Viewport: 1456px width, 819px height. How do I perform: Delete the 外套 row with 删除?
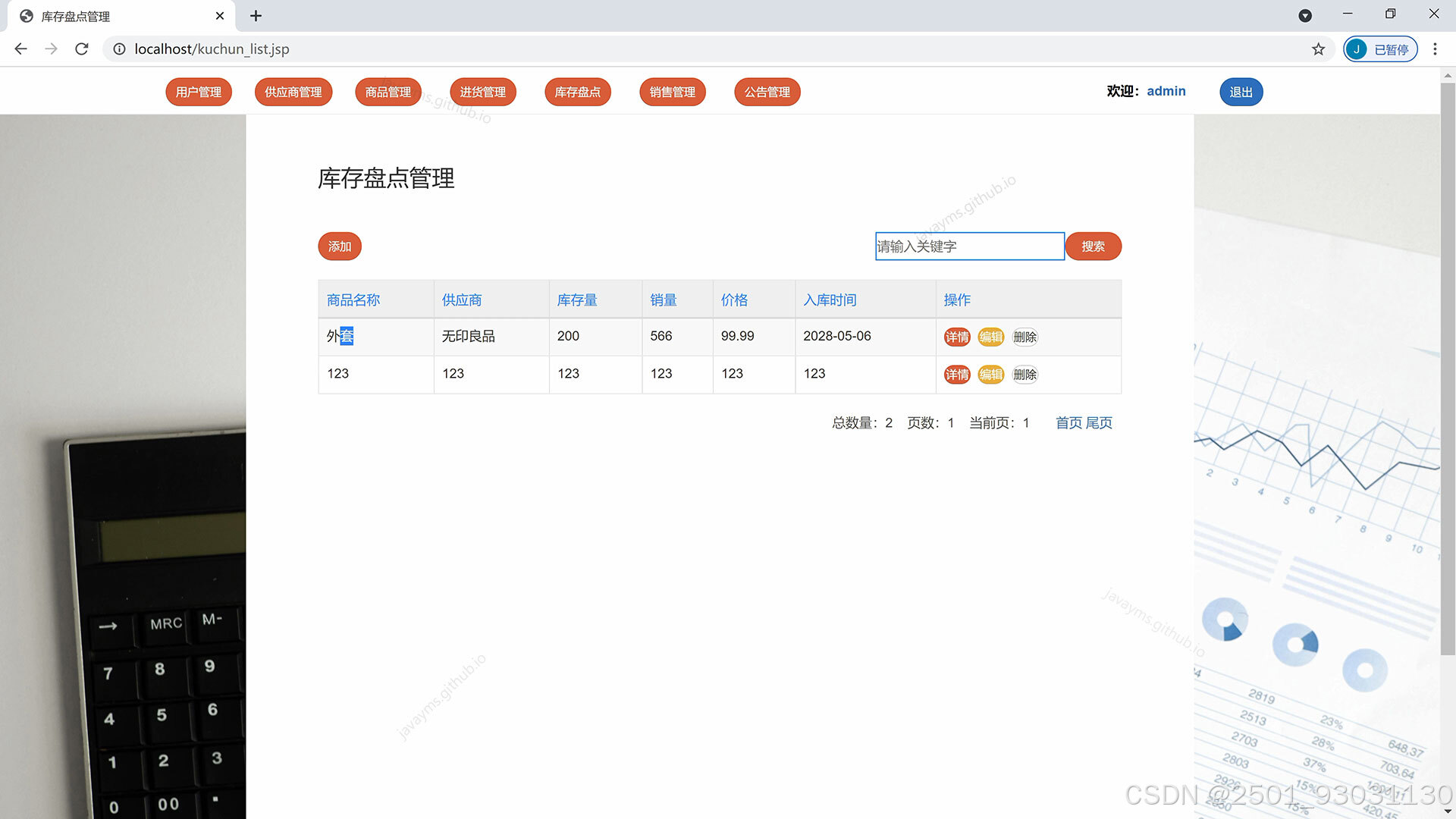(1025, 337)
